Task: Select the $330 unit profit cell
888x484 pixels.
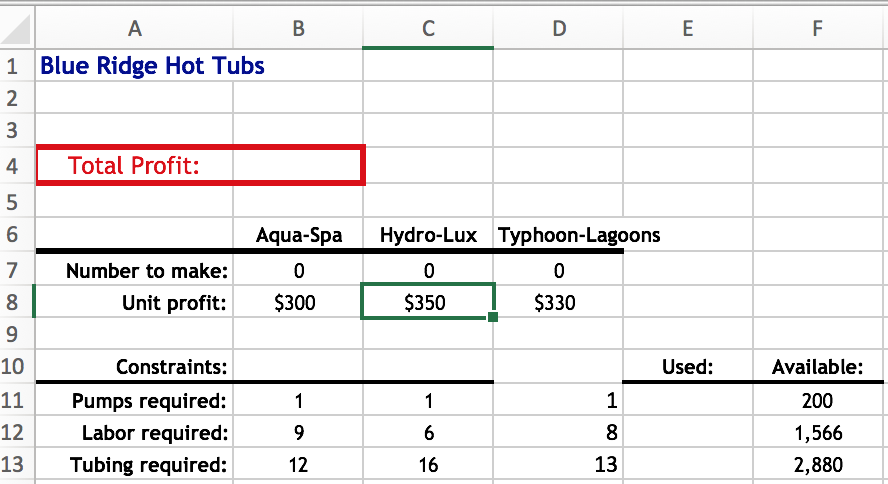Action: (558, 302)
